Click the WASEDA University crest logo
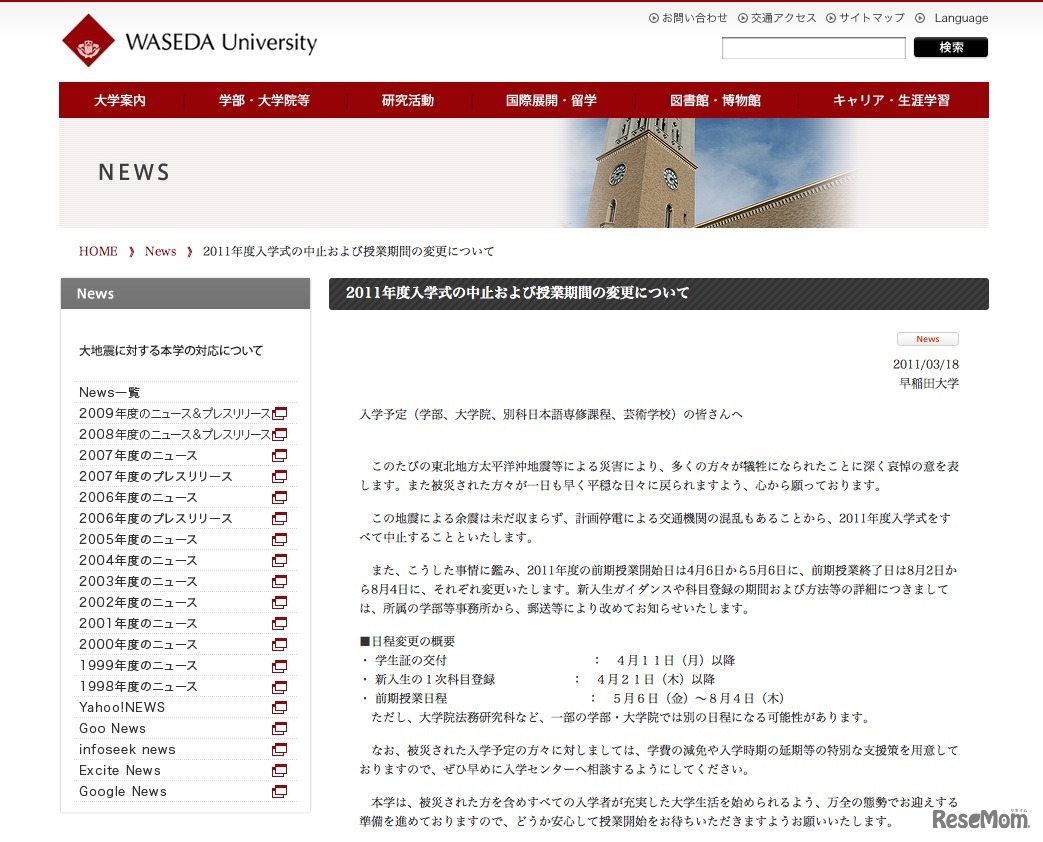This screenshot has width=1043, height=842. click(89, 41)
